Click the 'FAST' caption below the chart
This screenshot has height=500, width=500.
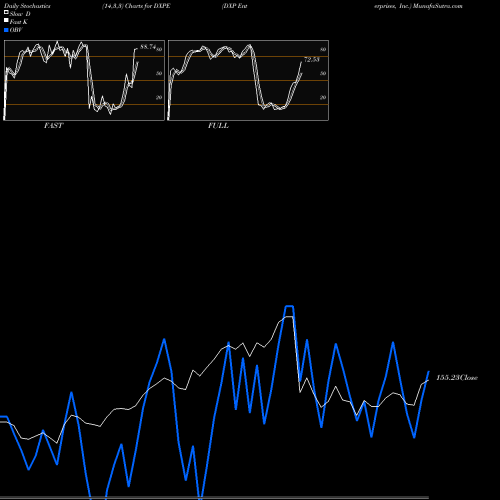53,126
